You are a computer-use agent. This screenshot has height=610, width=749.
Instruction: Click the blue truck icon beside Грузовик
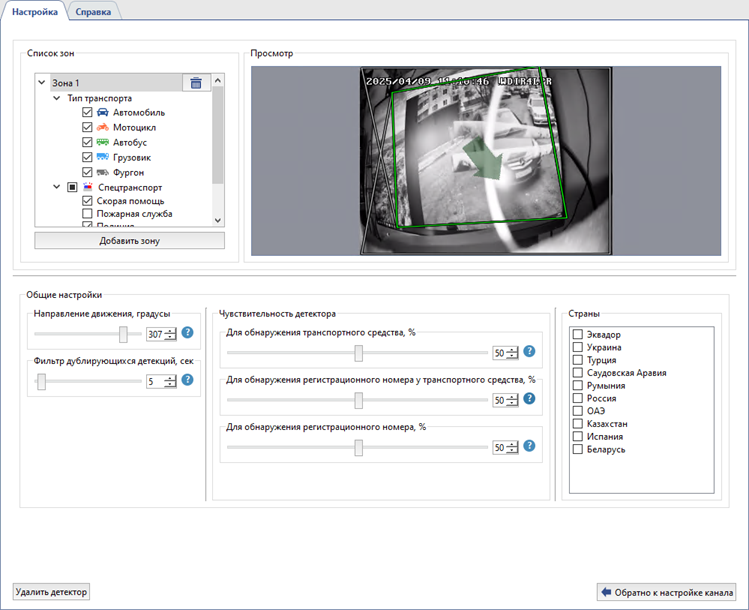click(x=102, y=158)
